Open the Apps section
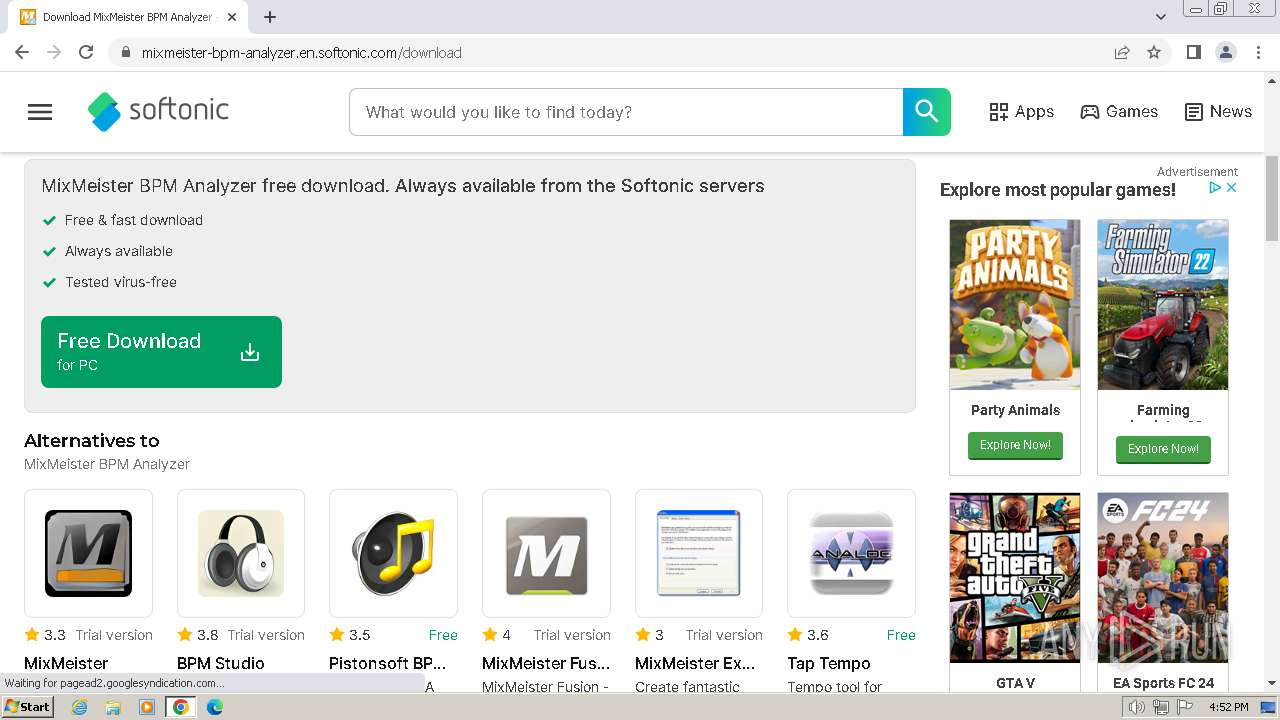Screen dimensions: 1280x720 coord(1021,112)
